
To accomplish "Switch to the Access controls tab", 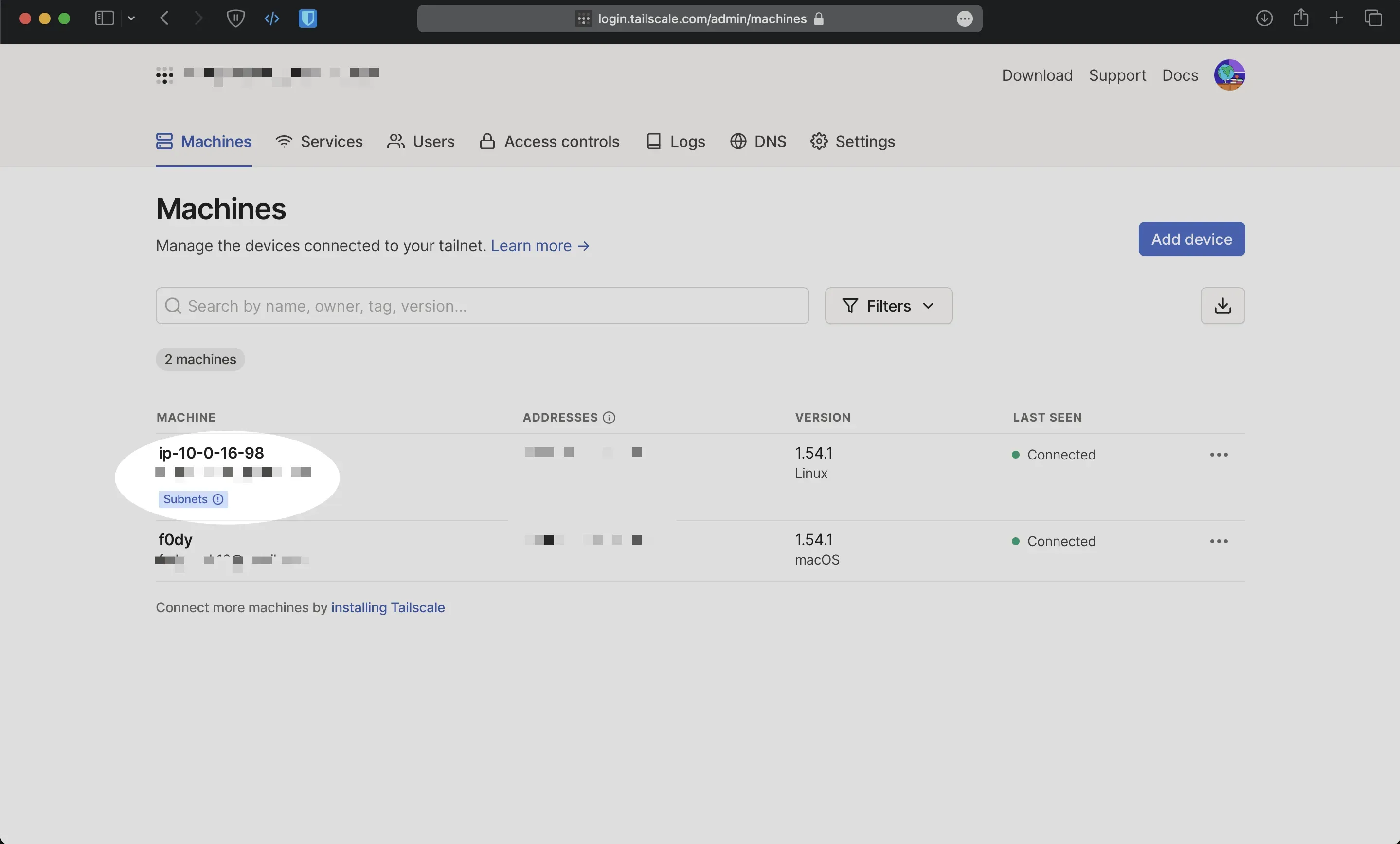I will point(549,142).
